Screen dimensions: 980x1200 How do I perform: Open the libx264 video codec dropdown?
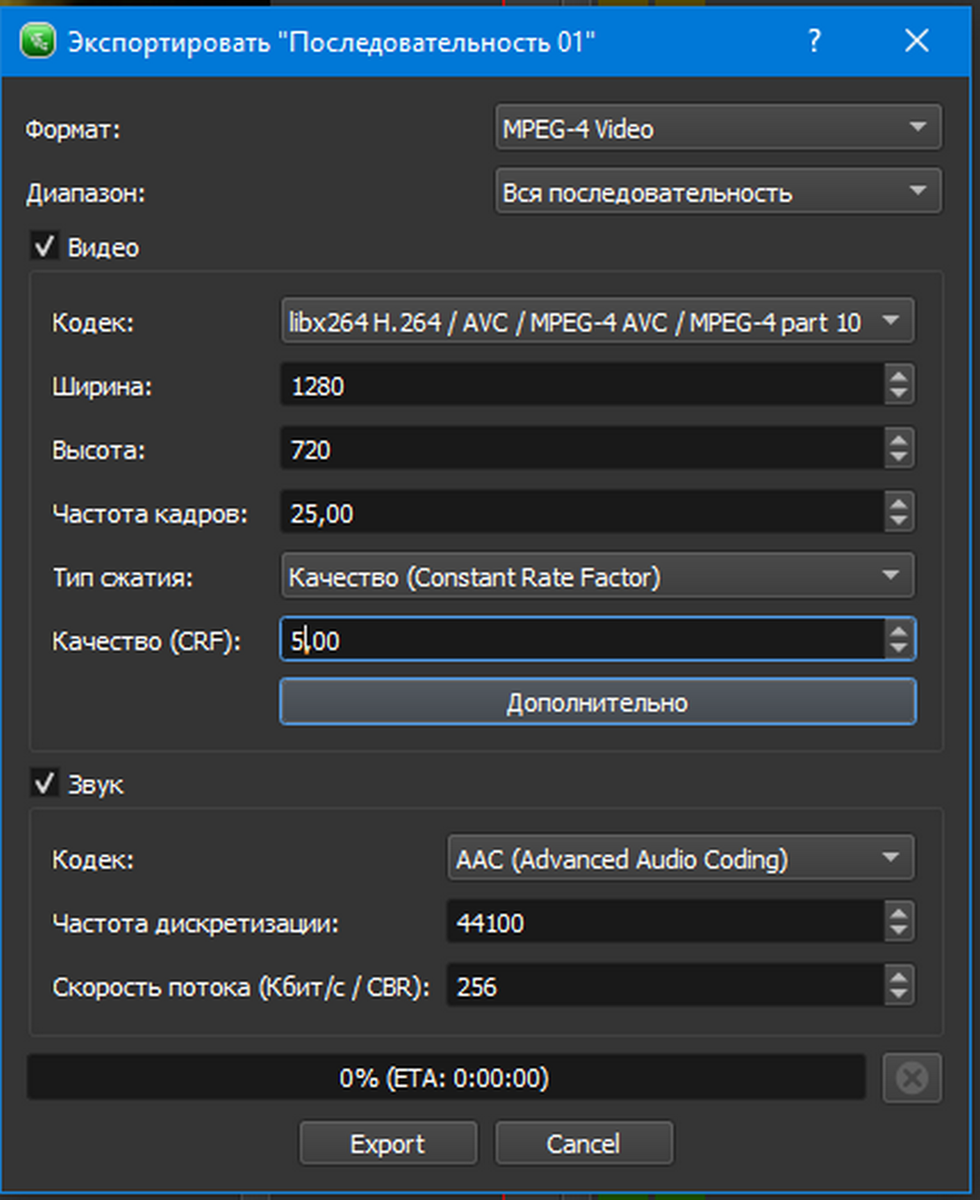point(597,323)
